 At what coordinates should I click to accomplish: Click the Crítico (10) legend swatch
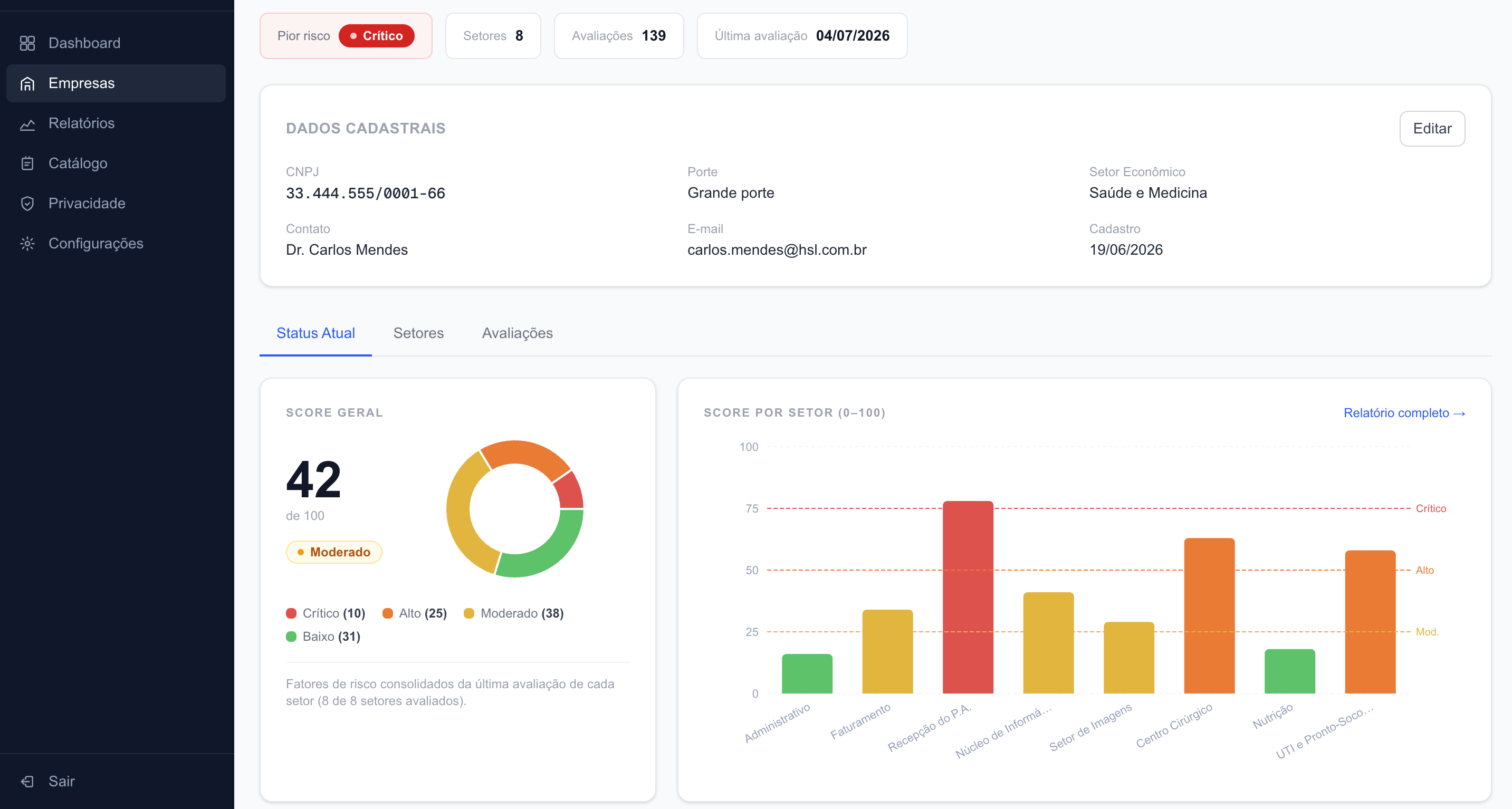(291, 614)
